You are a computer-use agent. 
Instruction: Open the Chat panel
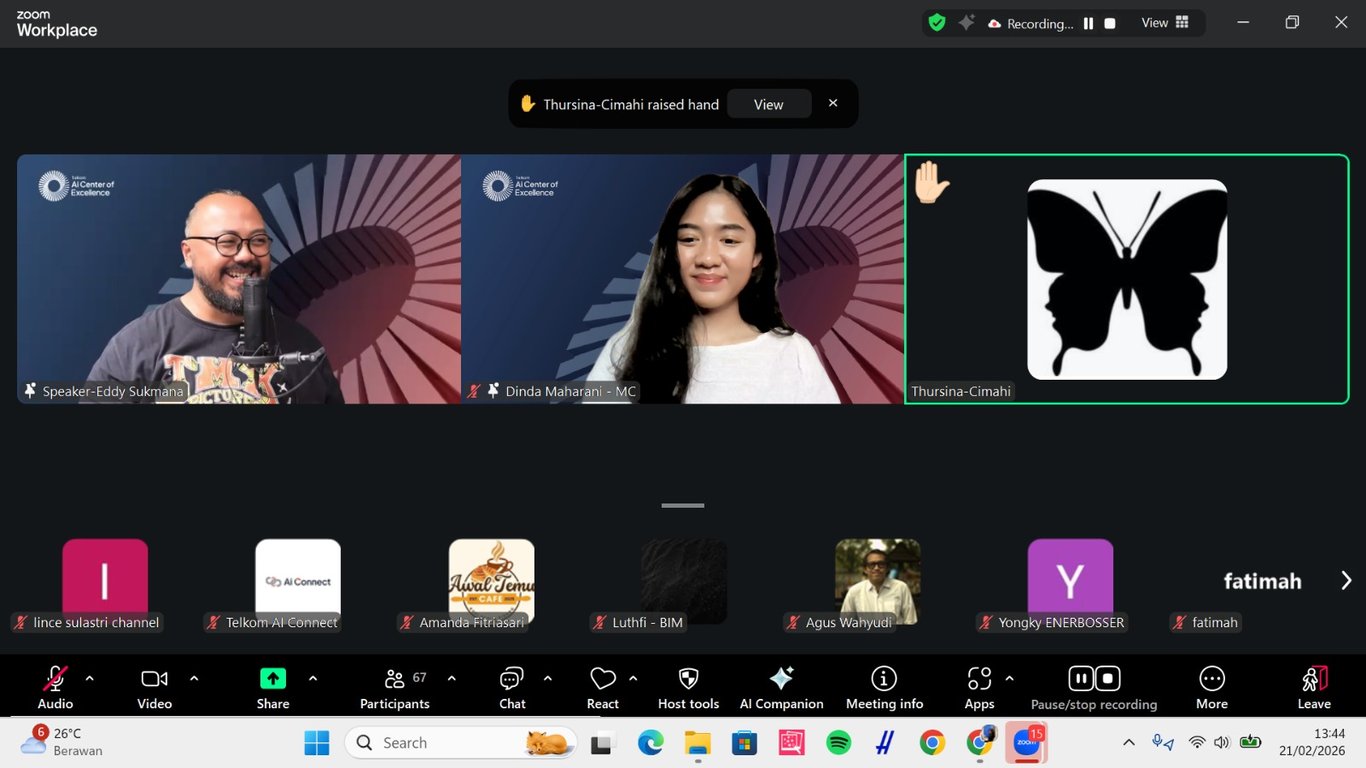511,686
